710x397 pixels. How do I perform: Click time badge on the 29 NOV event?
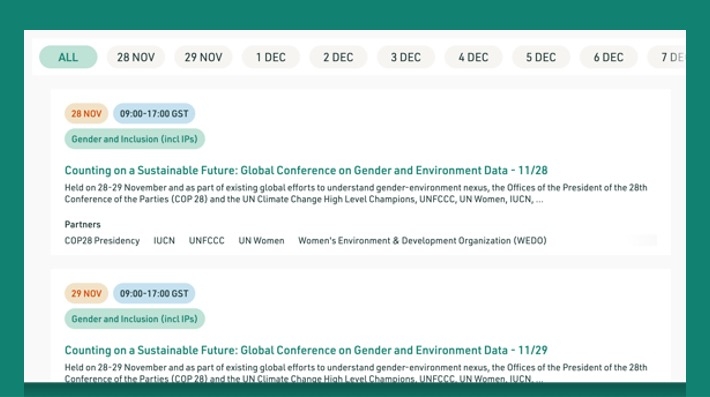click(x=154, y=293)
